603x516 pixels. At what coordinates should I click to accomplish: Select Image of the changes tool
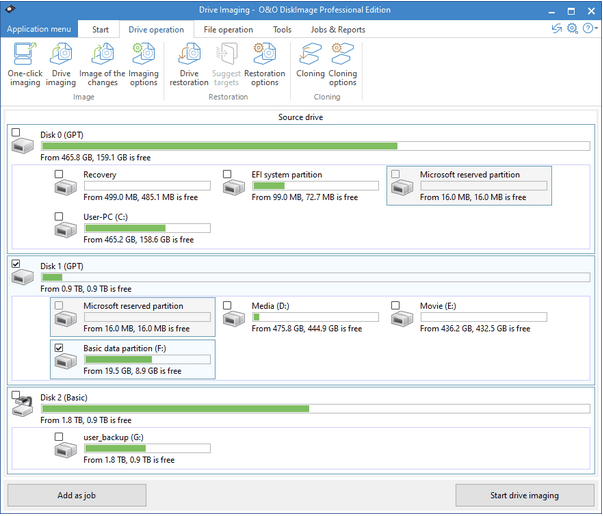102,65
